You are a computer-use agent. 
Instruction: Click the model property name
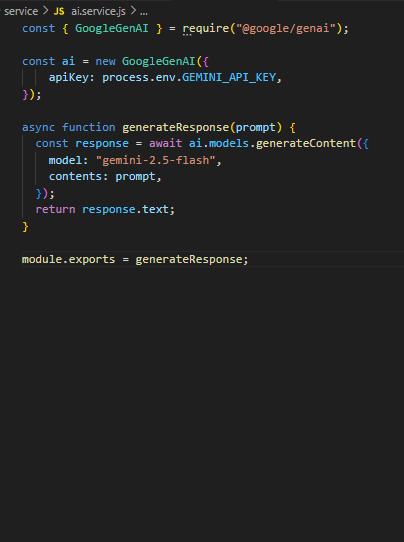pyautogui.click(x=65, y=160)
